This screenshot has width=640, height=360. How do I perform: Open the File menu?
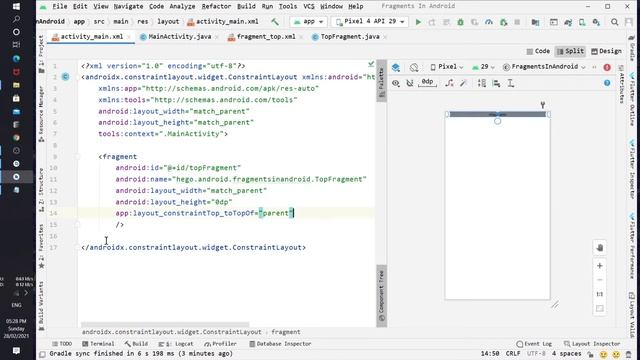(60, 7)
